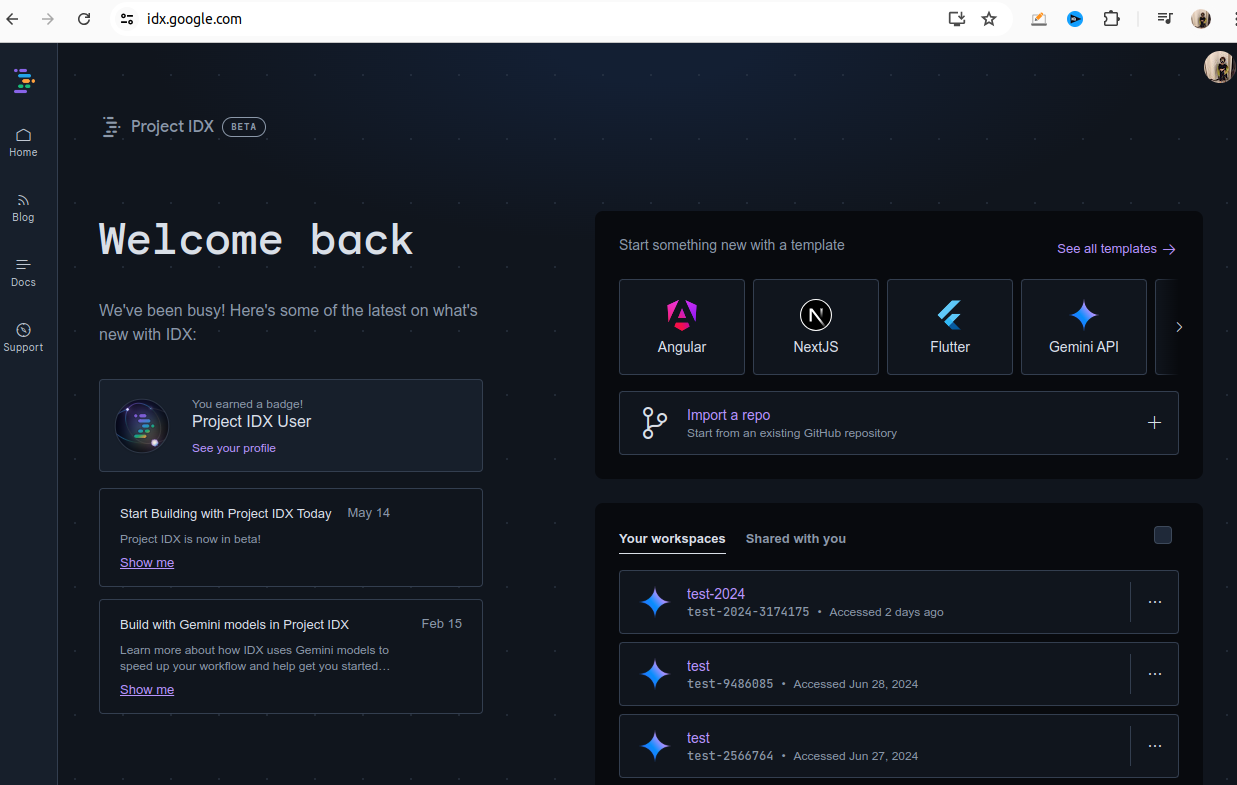The height and width of the screenshot is (785, 1237).
Task: Click Show me in the beta announcement
Action: pyautogui.click(x=146, y=562)
